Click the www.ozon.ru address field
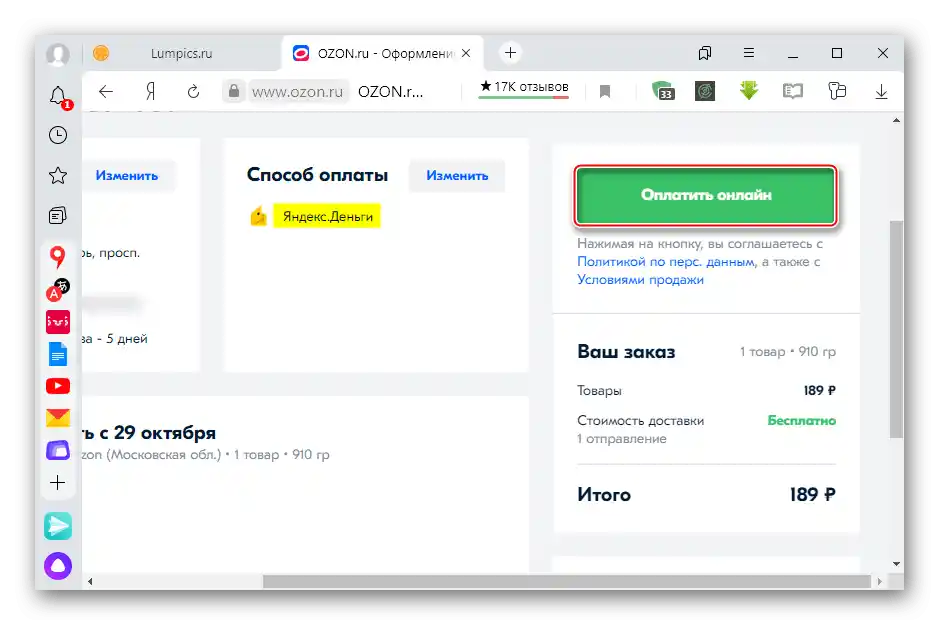939x627 pixels. [298, 92]
